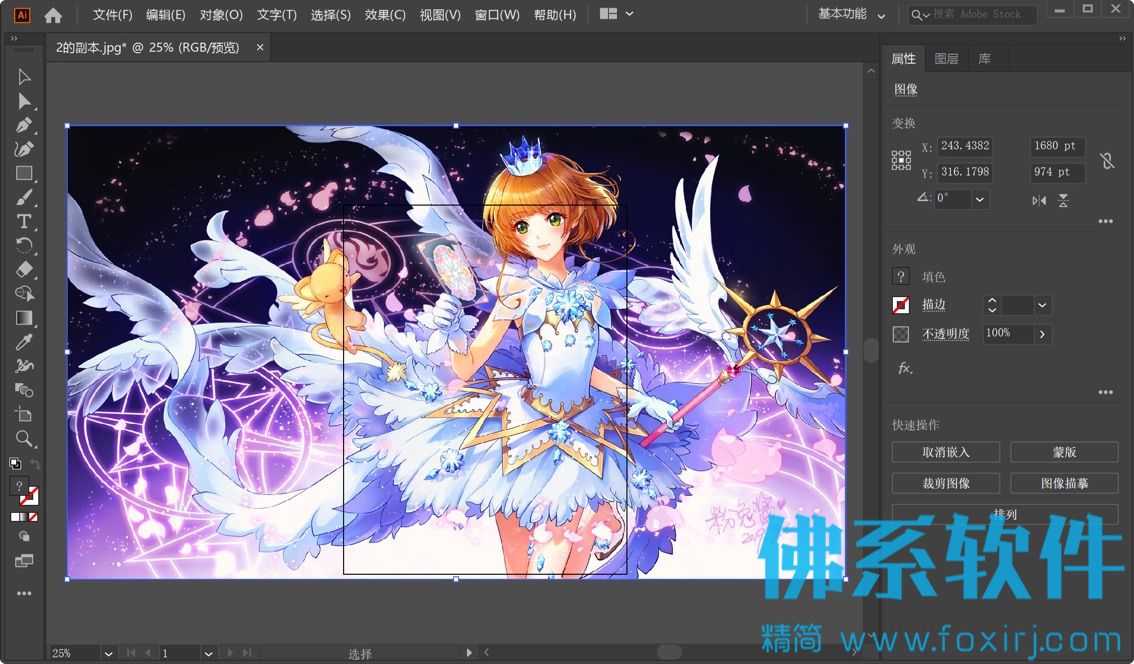This screenshot has height=664, width=1134.
Task: Click the width 1680 pt field
Action: [x=1057, y=146]
